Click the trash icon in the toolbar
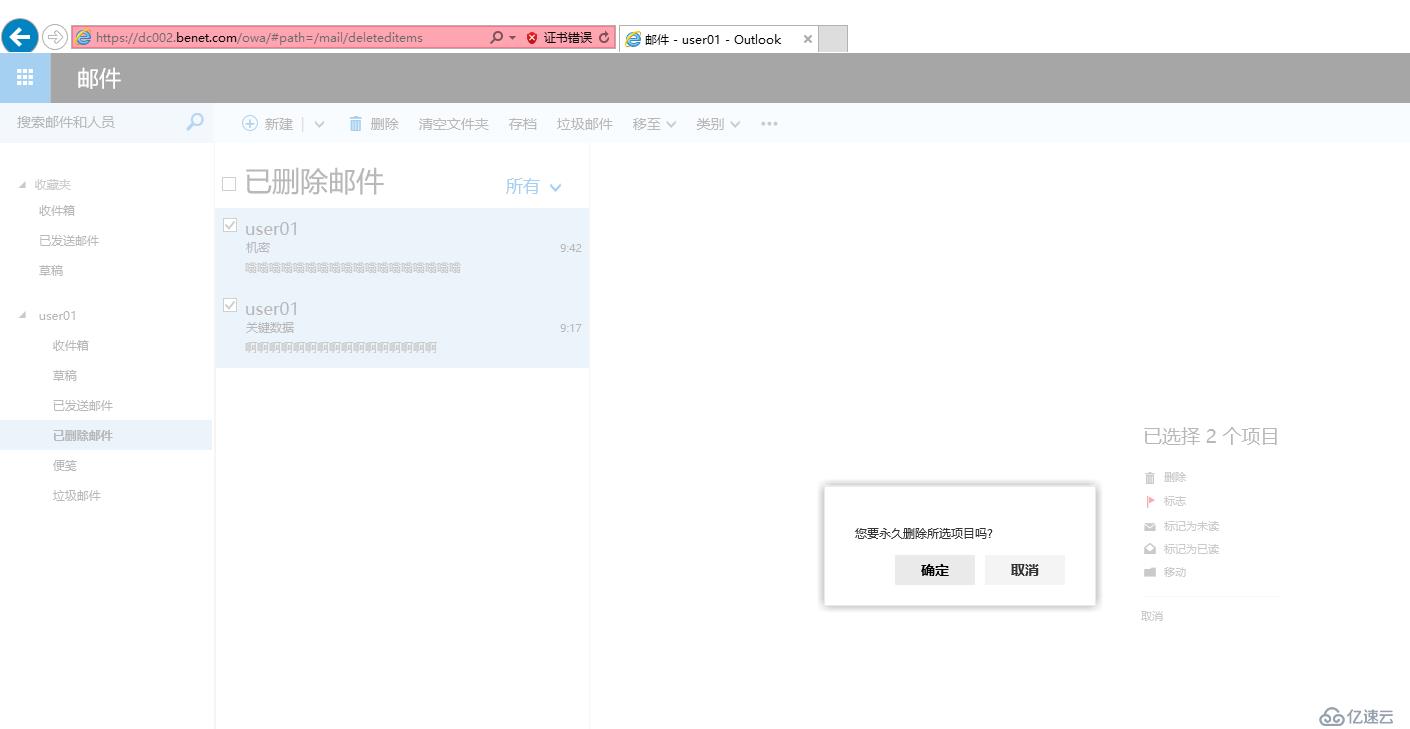 point(355,124)
